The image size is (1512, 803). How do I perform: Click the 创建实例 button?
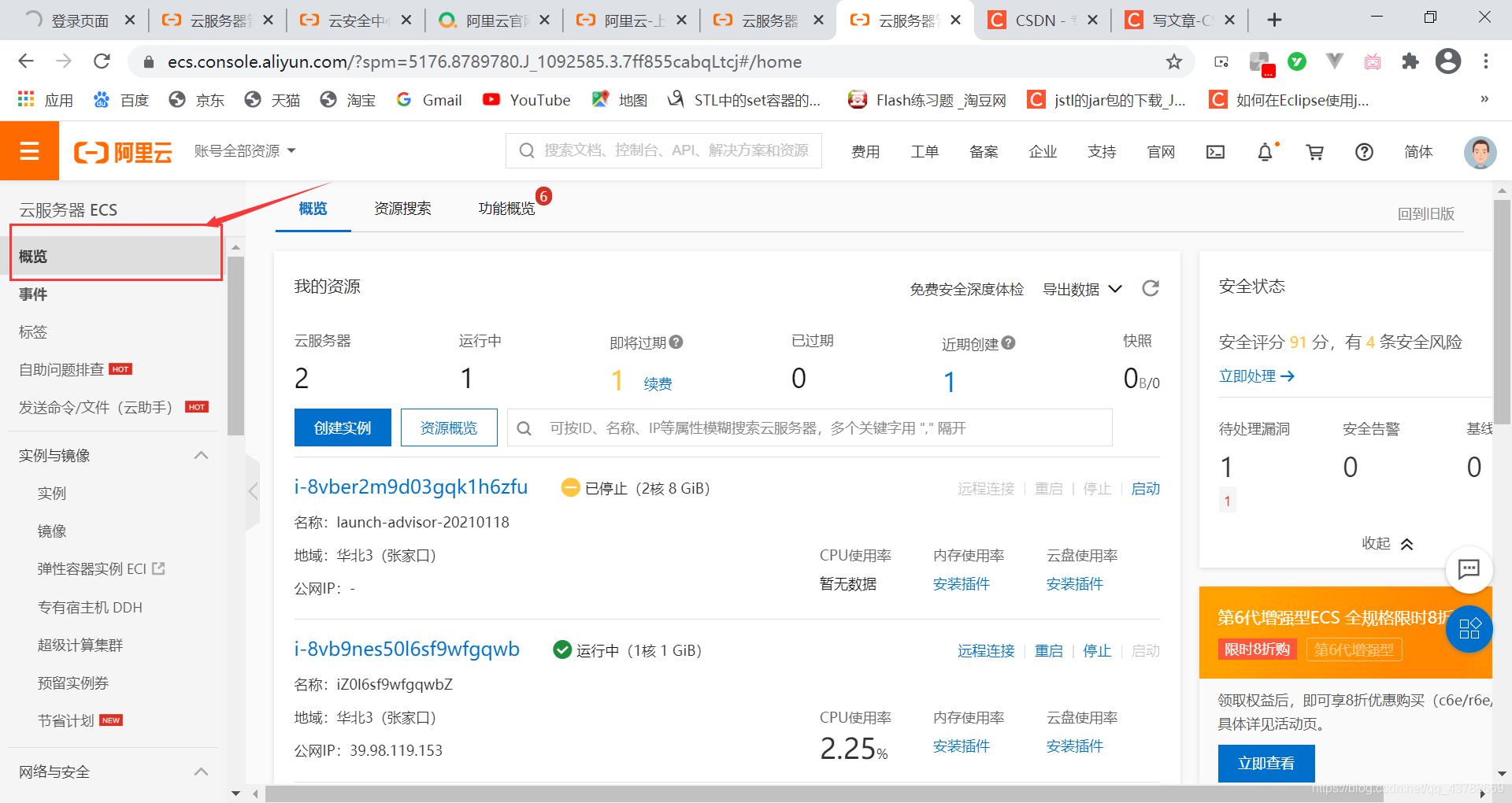(343, 427)
